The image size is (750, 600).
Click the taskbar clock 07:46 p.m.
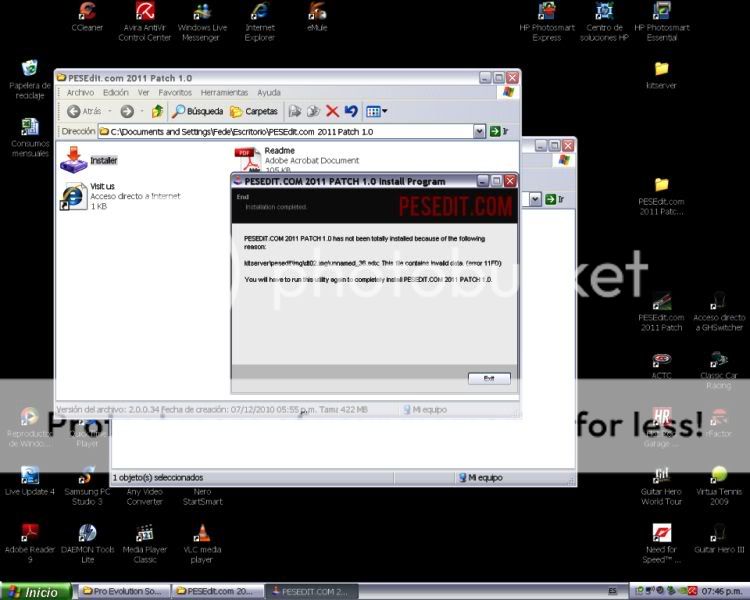[x=721, y=591]
